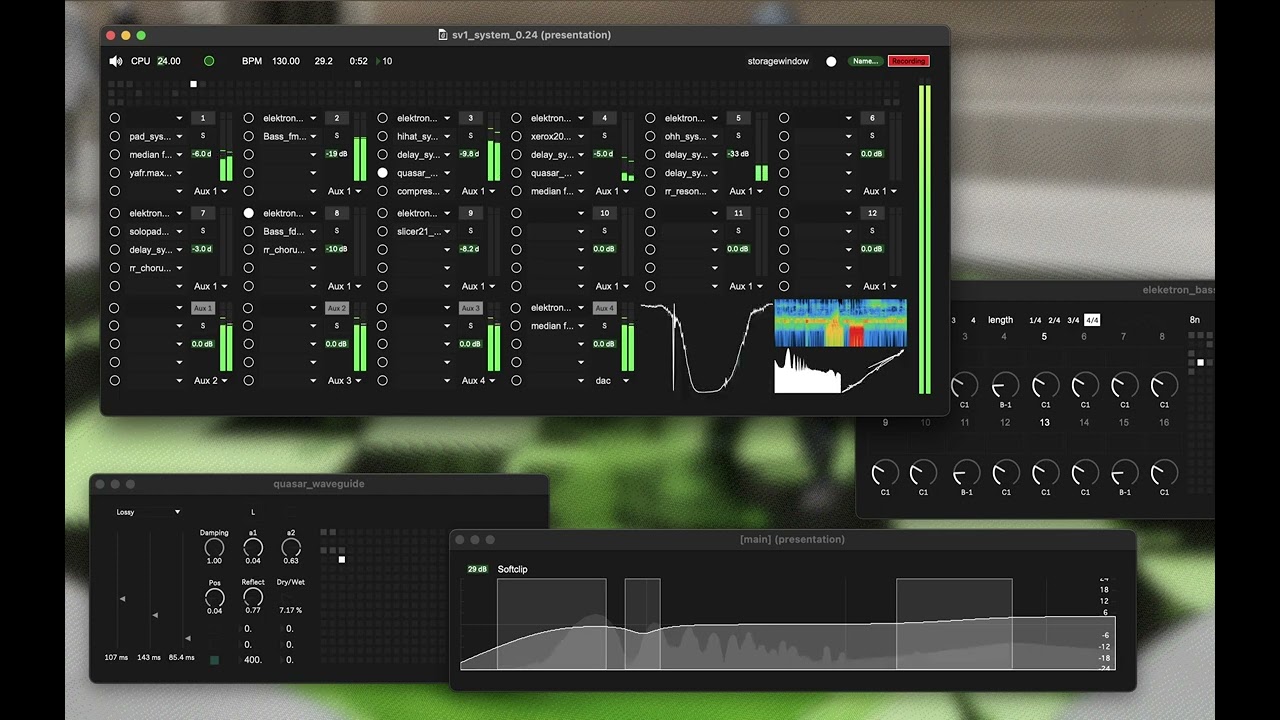The image size is (1280, 720).
Task: Click the small teal square in quasar_waveguide
Action: pyautogui.click(x=214, y=660)
